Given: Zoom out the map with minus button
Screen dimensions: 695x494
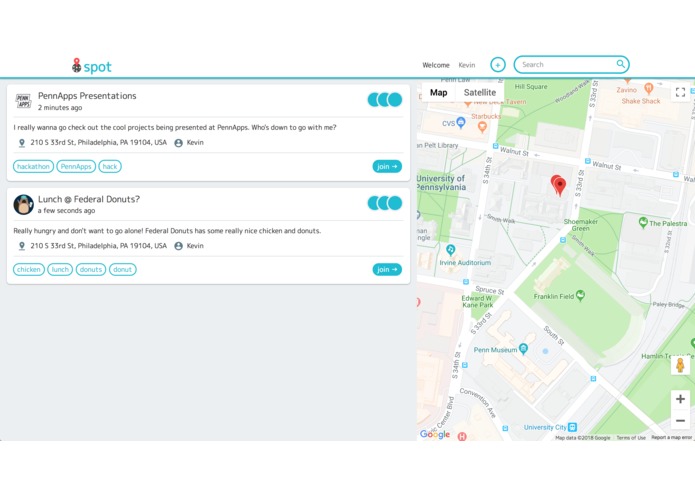Looking at the screenshot, I should coord(680,420).
